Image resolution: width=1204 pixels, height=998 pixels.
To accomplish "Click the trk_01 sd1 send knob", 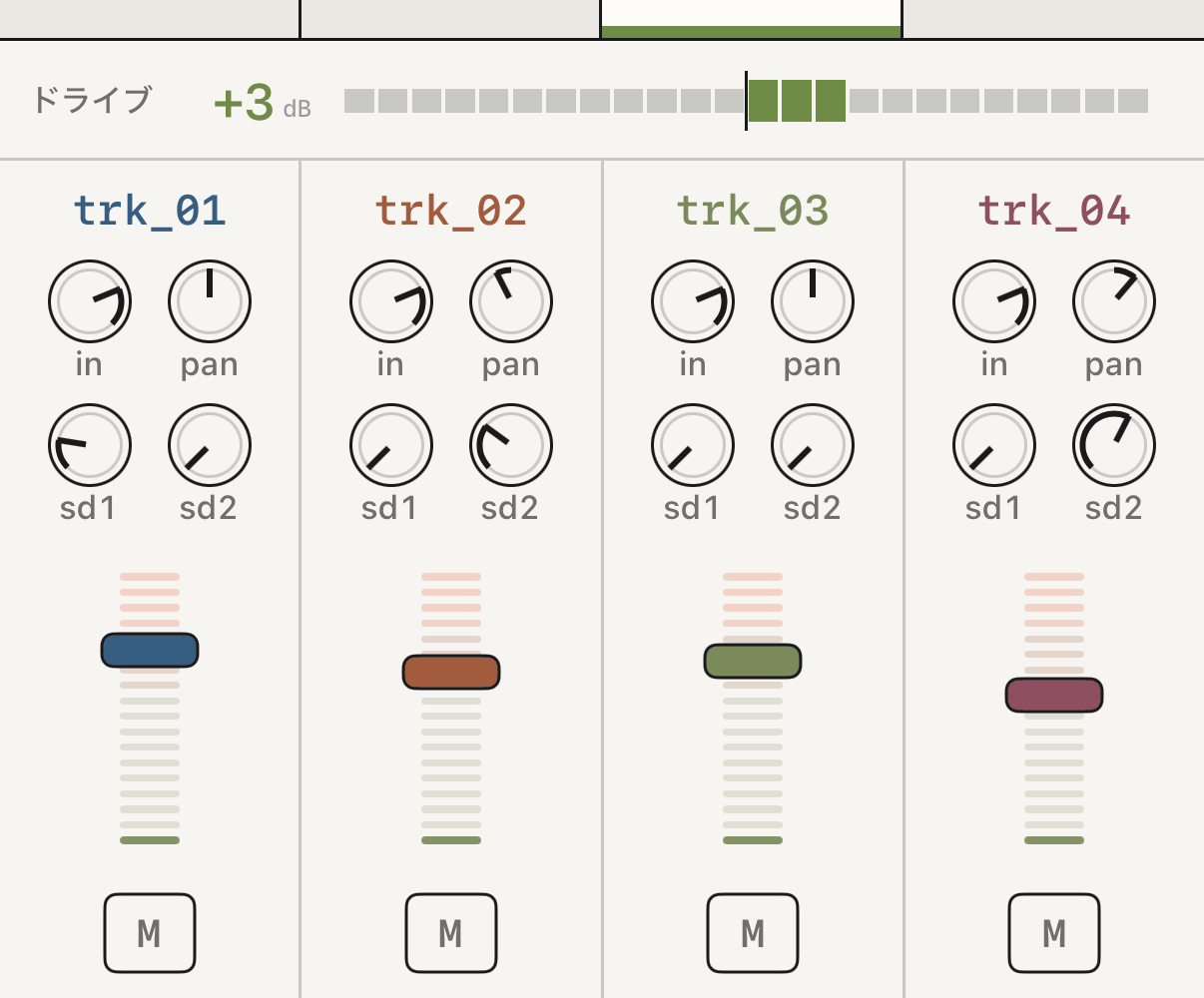I will [90, 445].
